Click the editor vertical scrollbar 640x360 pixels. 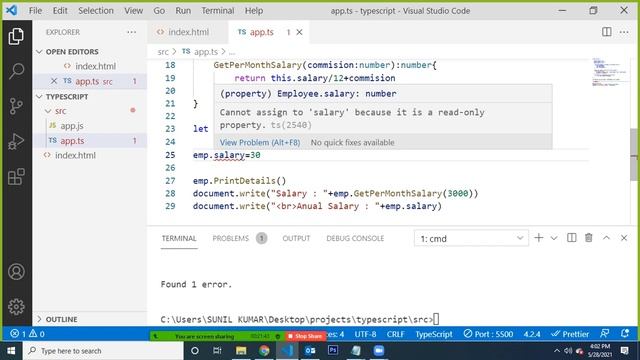click(x=633, y=154)
